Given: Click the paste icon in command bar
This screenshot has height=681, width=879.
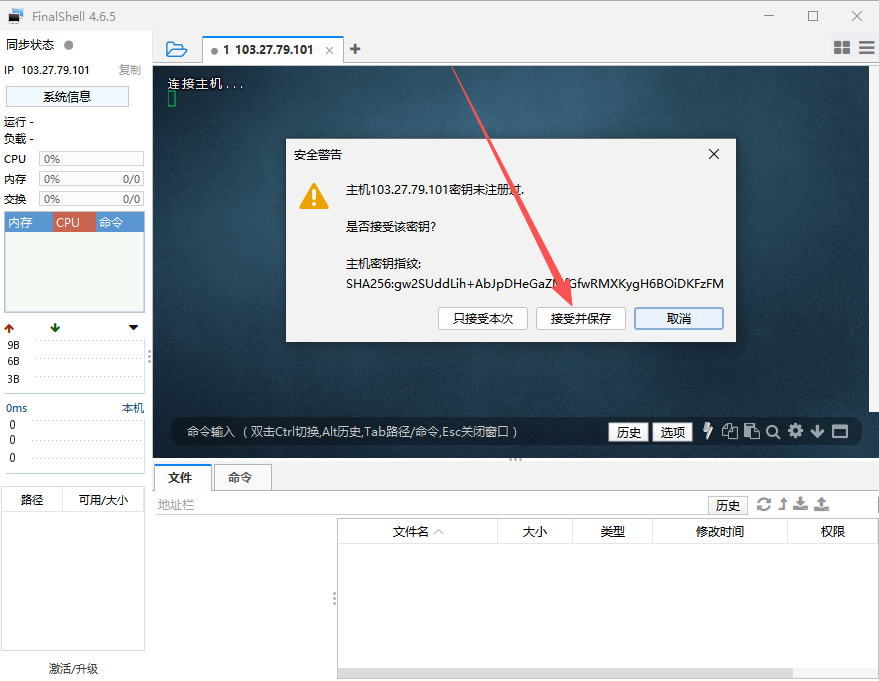Looking at the screenshot, I should [751, 431].
